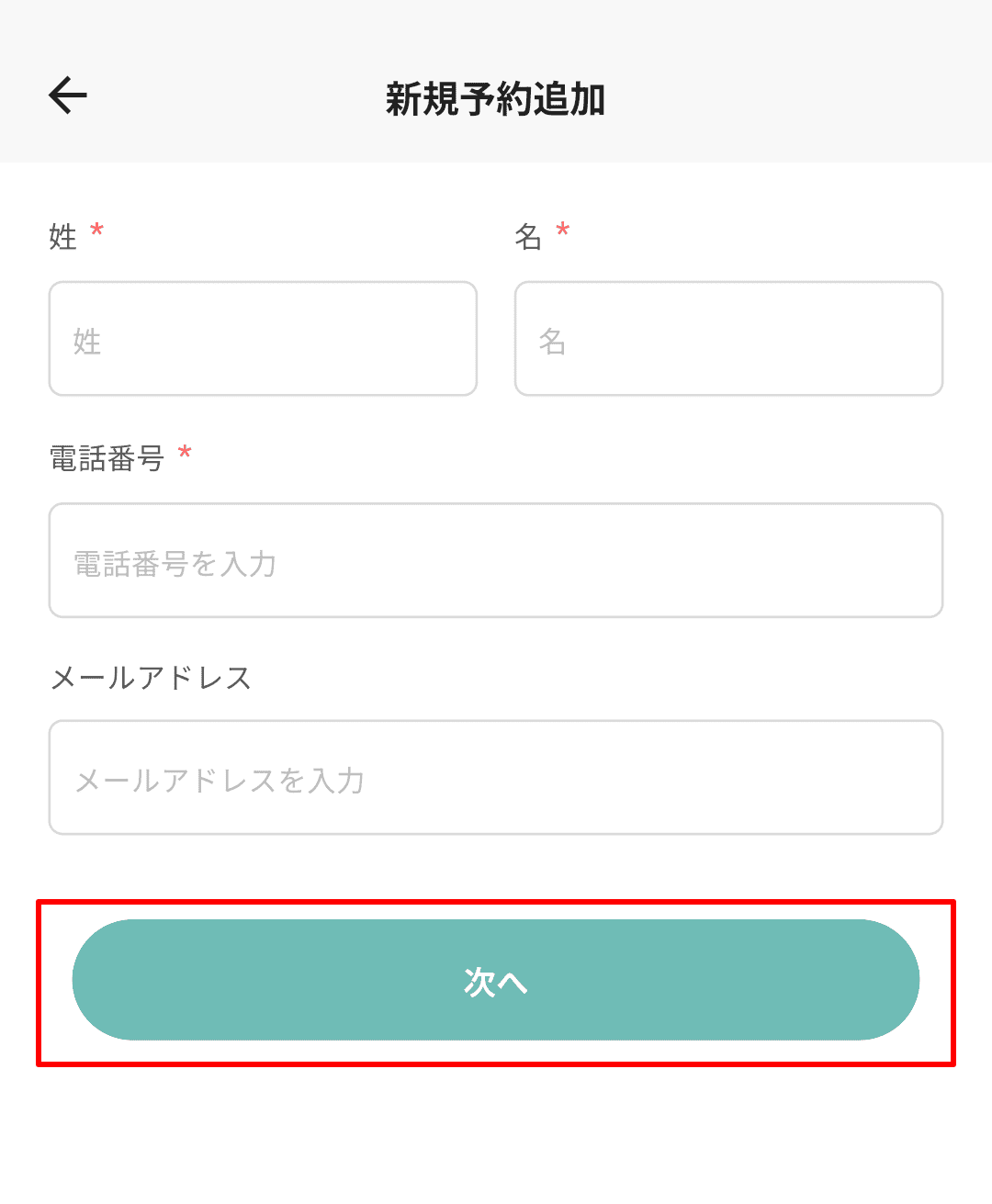The width and height of the screenshot is (992, 1204).
Task: Click the required asterisk beside 姓 label
Action: pos(96,231)
